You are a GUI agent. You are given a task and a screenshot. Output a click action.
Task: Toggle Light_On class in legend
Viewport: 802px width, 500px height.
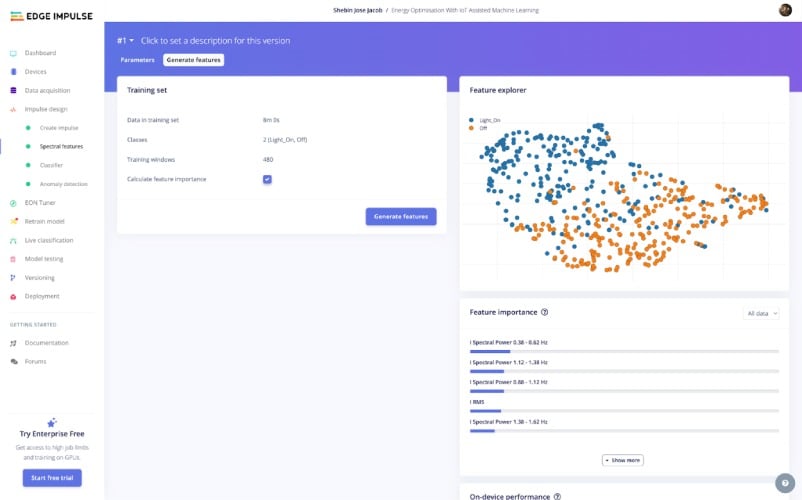click(484, 120)
